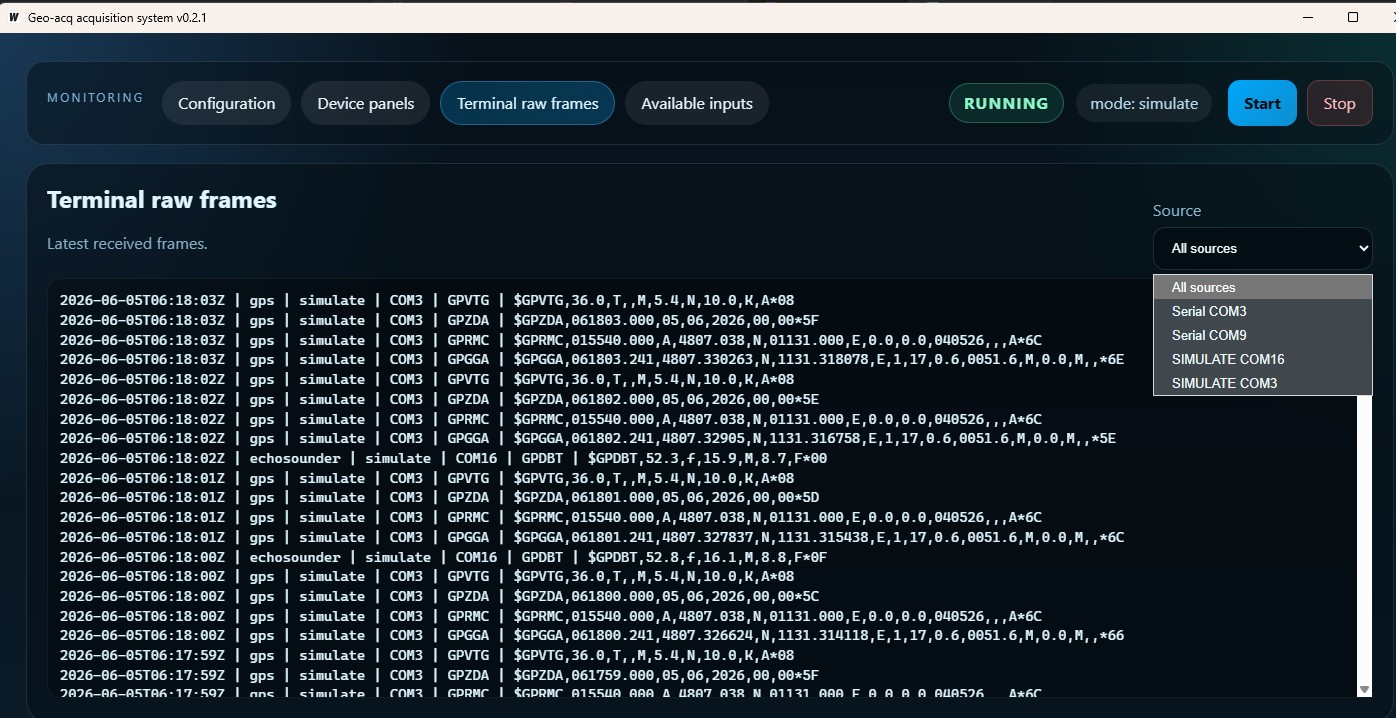The image size is (1396, 718).
Task: Click the Start button
Action: [1262, 103]
